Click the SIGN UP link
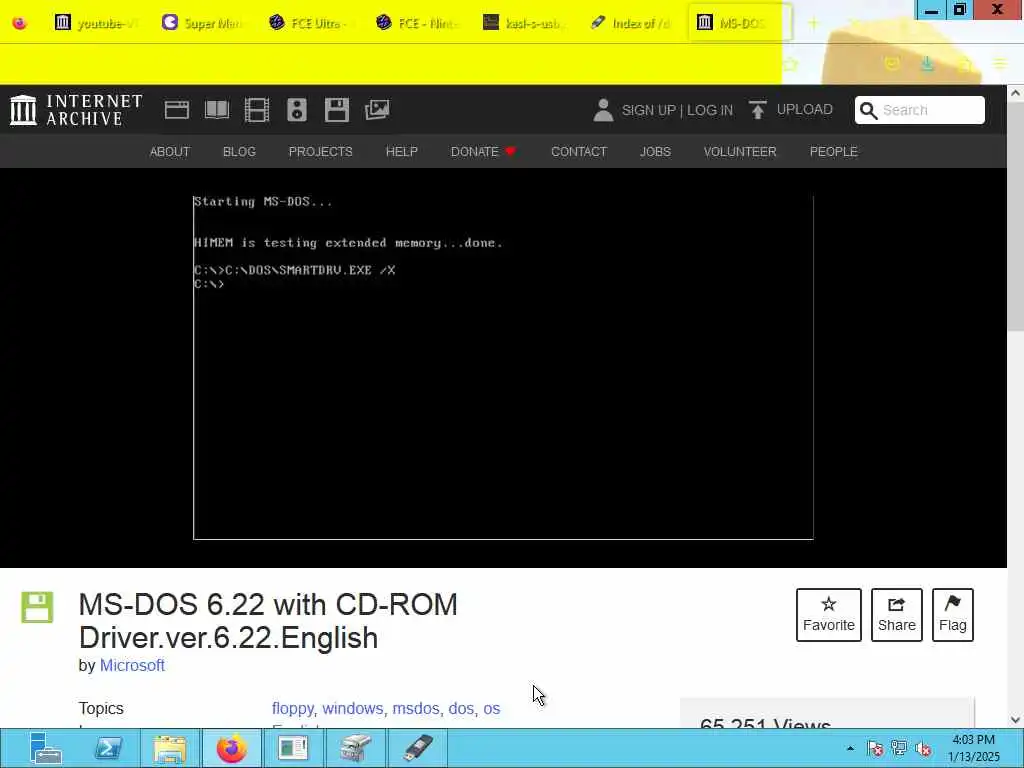The height and width of the screenshot is (768, 1024). pyautogui.click(x=648, y=110)
